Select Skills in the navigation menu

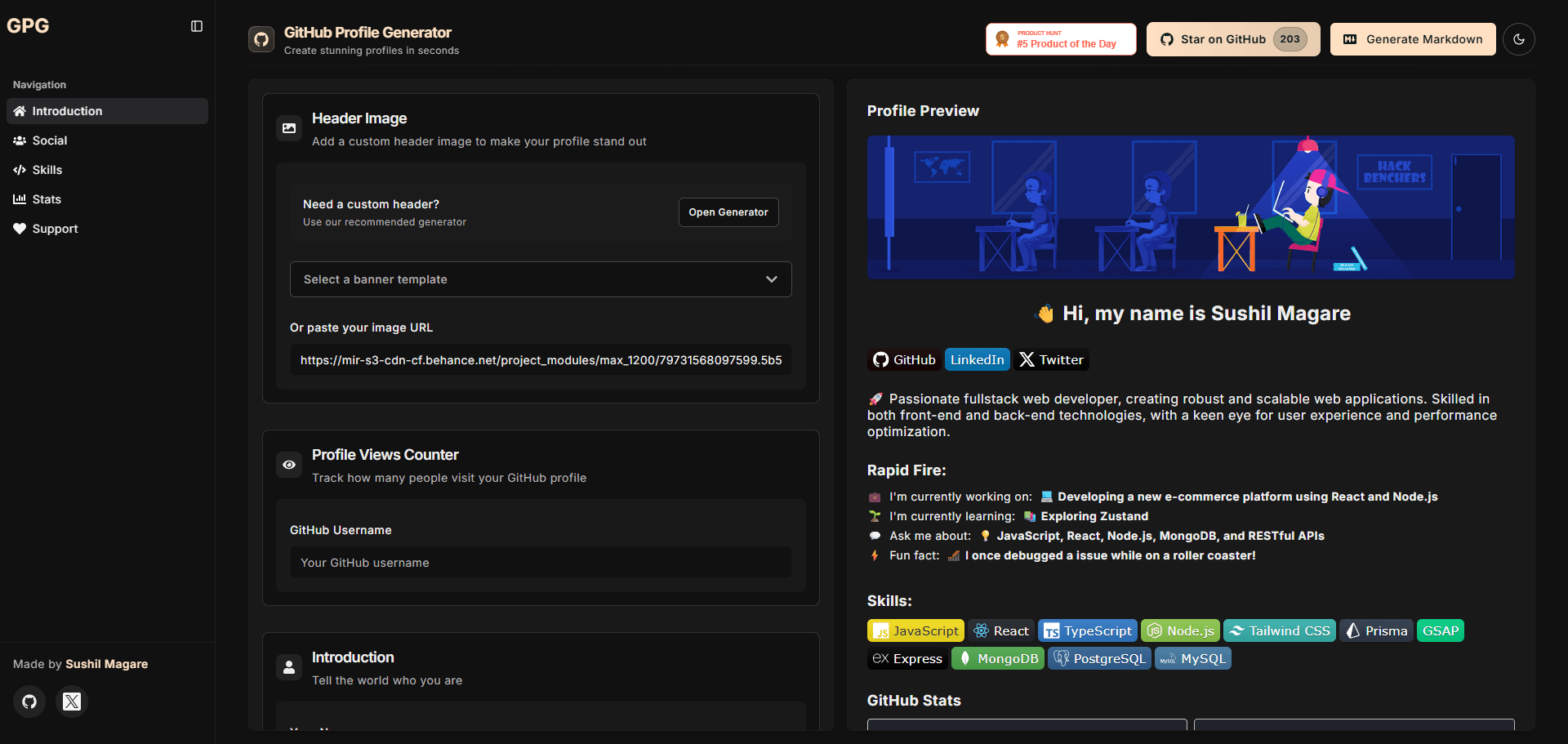[47, 170]
